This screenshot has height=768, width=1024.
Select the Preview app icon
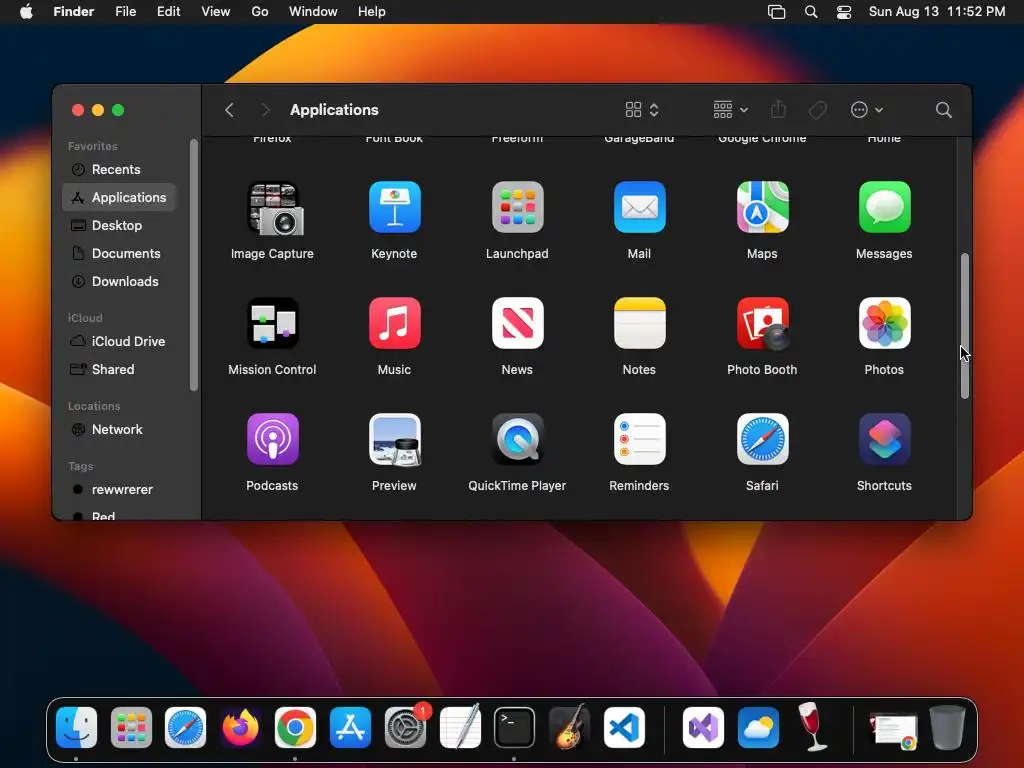point(394,440)
